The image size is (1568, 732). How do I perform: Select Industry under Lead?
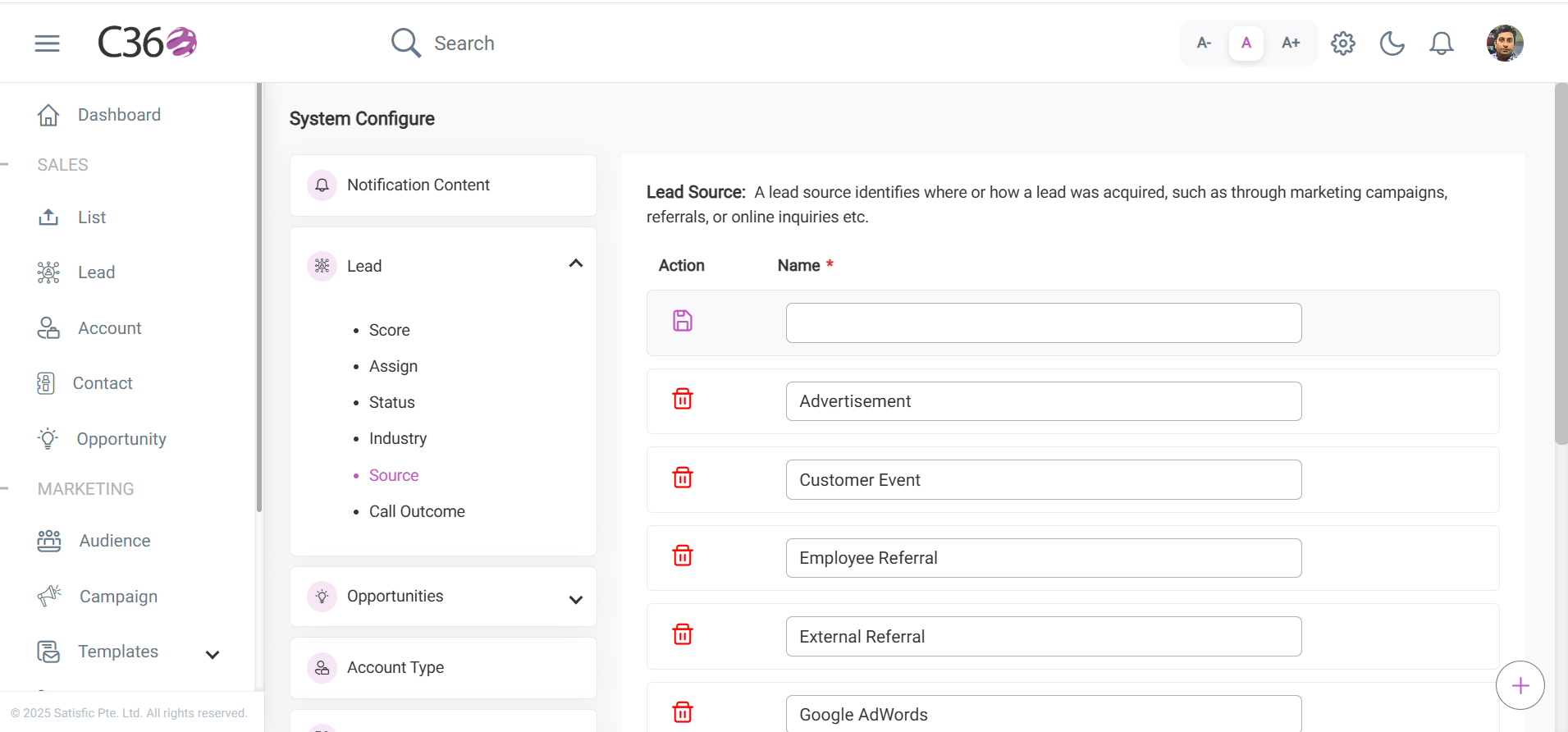coord(398,438)
